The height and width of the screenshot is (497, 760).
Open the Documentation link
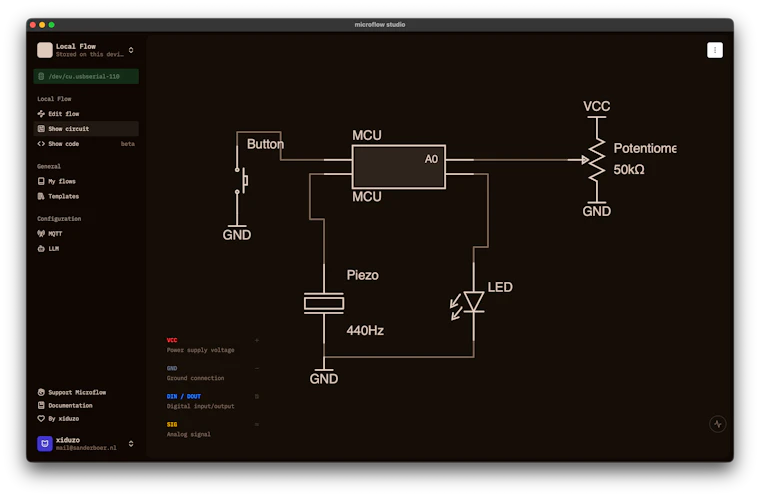(65, 405)
